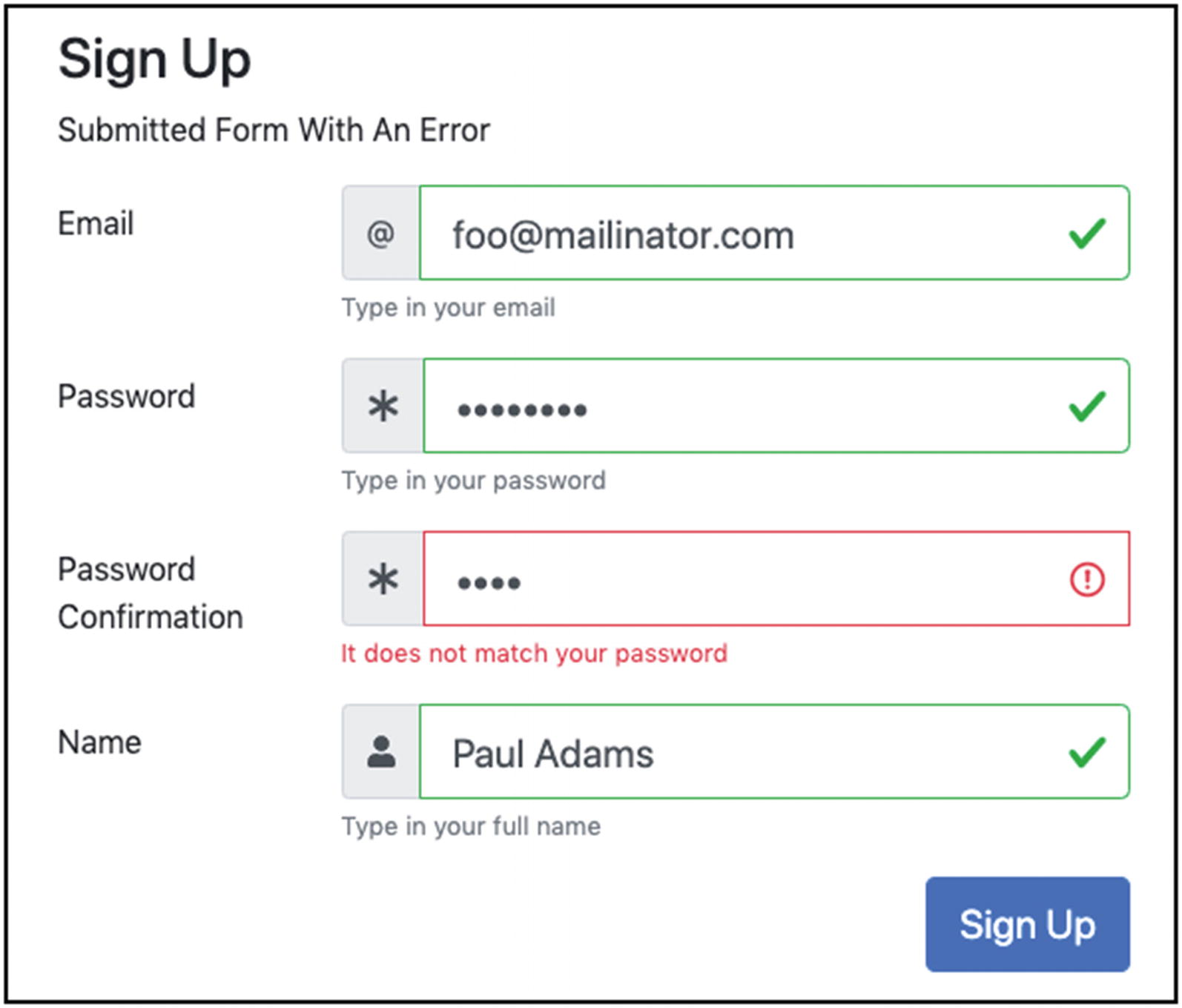This screenshot has height=1008, width=1182.
Task: Click the green checkmark in the Password field
Action: click(x=1087, y=406)
